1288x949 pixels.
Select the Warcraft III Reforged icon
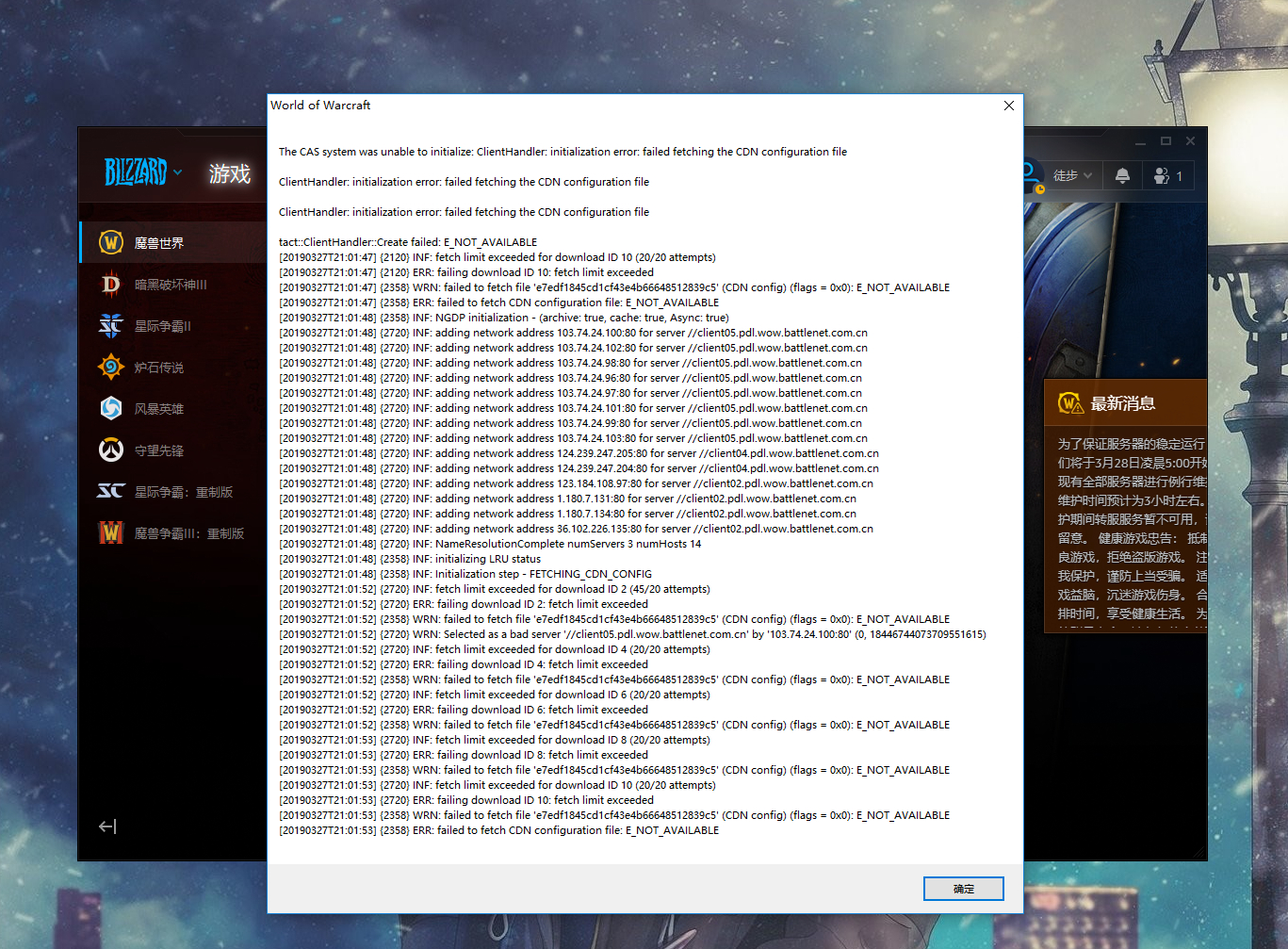point(111,532)
